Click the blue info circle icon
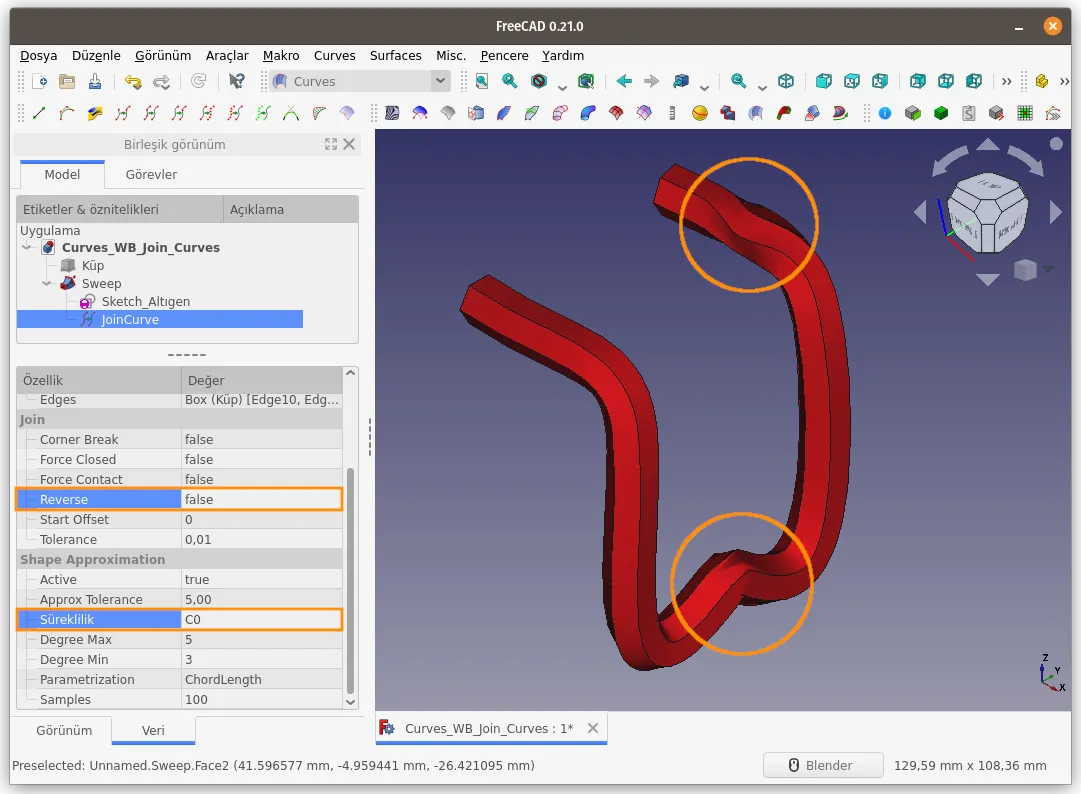This screenshot has width=1081, height=794. point(885,113)
